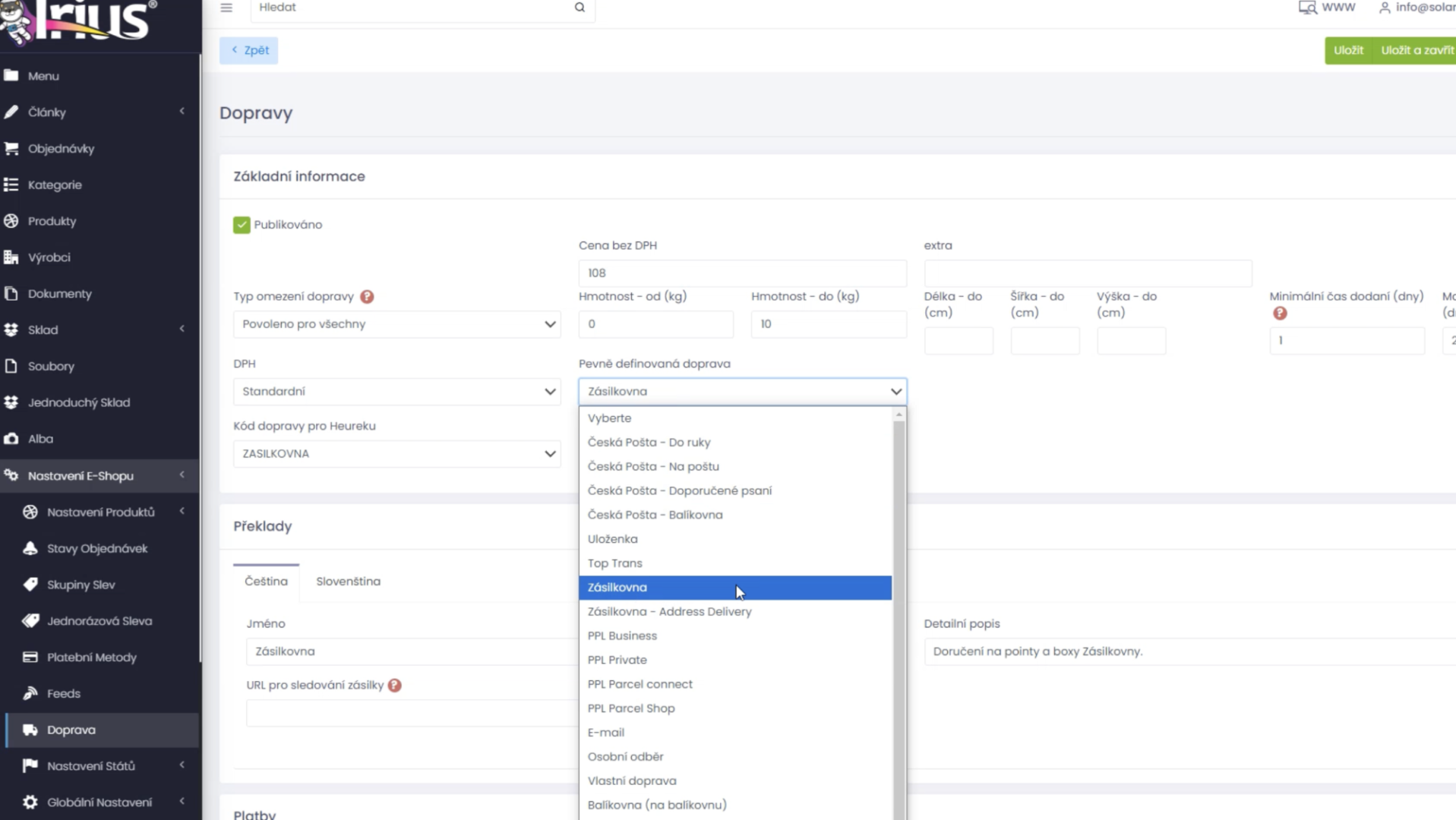Click the Nastavení E-Shopu gears icon
Screen dimensions: 1456x820
11,475
